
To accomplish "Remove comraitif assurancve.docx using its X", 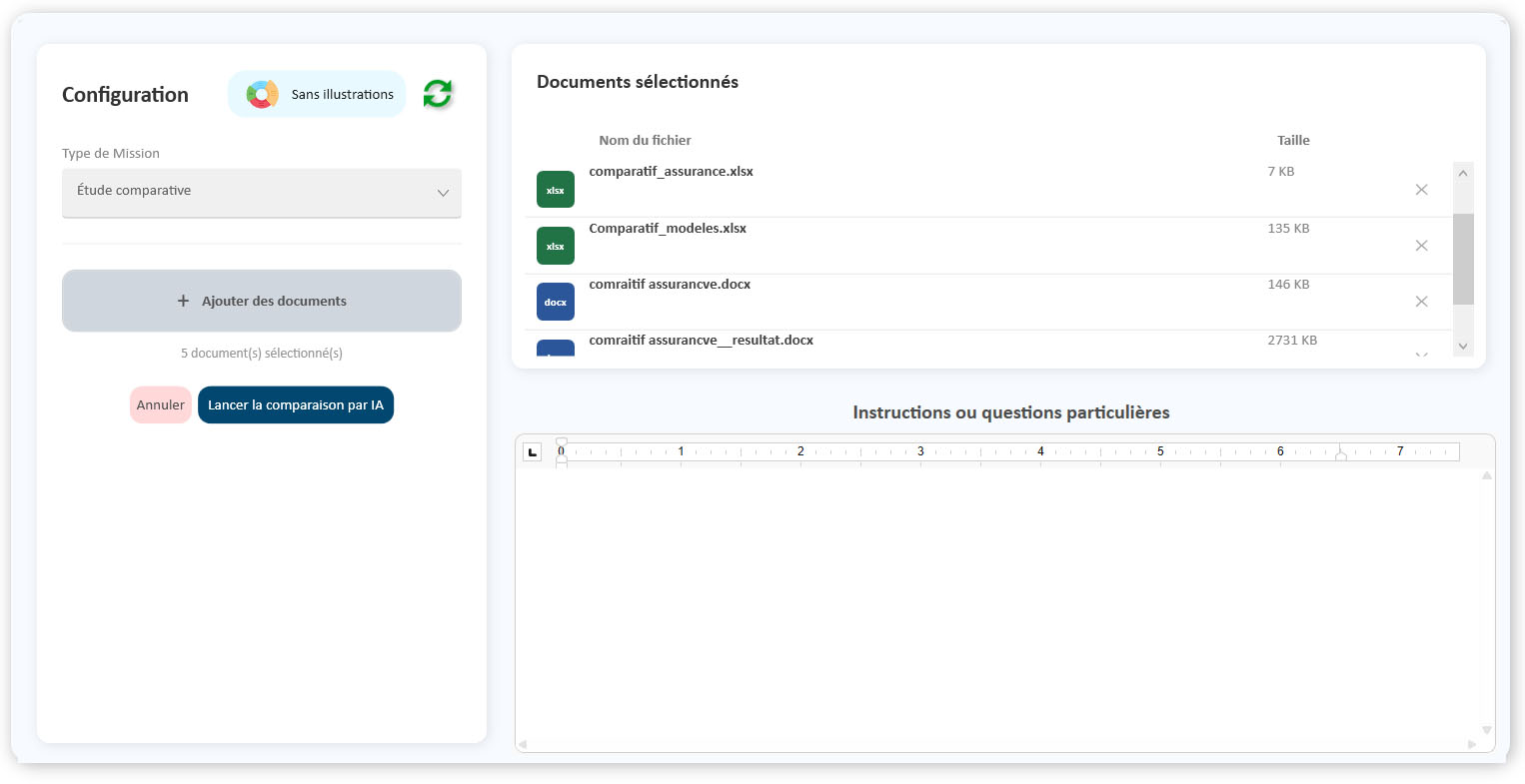I will point(1421,302).
